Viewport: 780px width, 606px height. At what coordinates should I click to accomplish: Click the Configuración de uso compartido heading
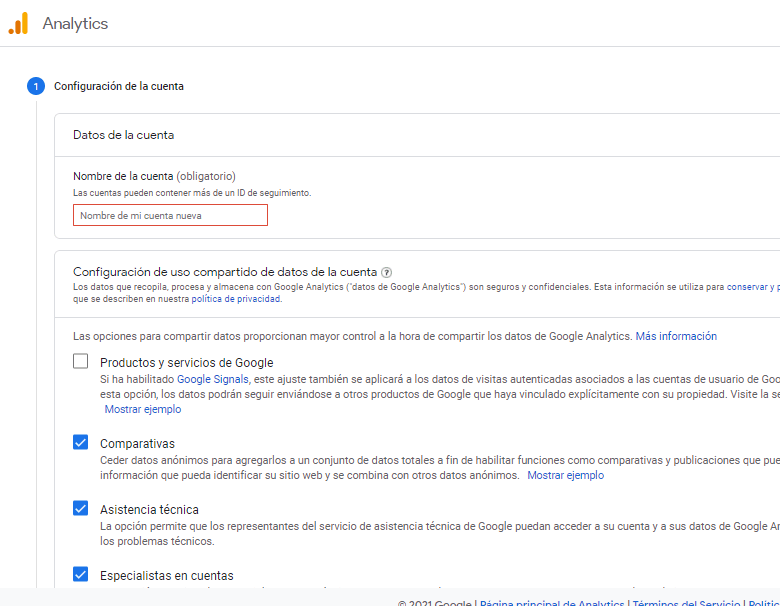coord(225,272)
